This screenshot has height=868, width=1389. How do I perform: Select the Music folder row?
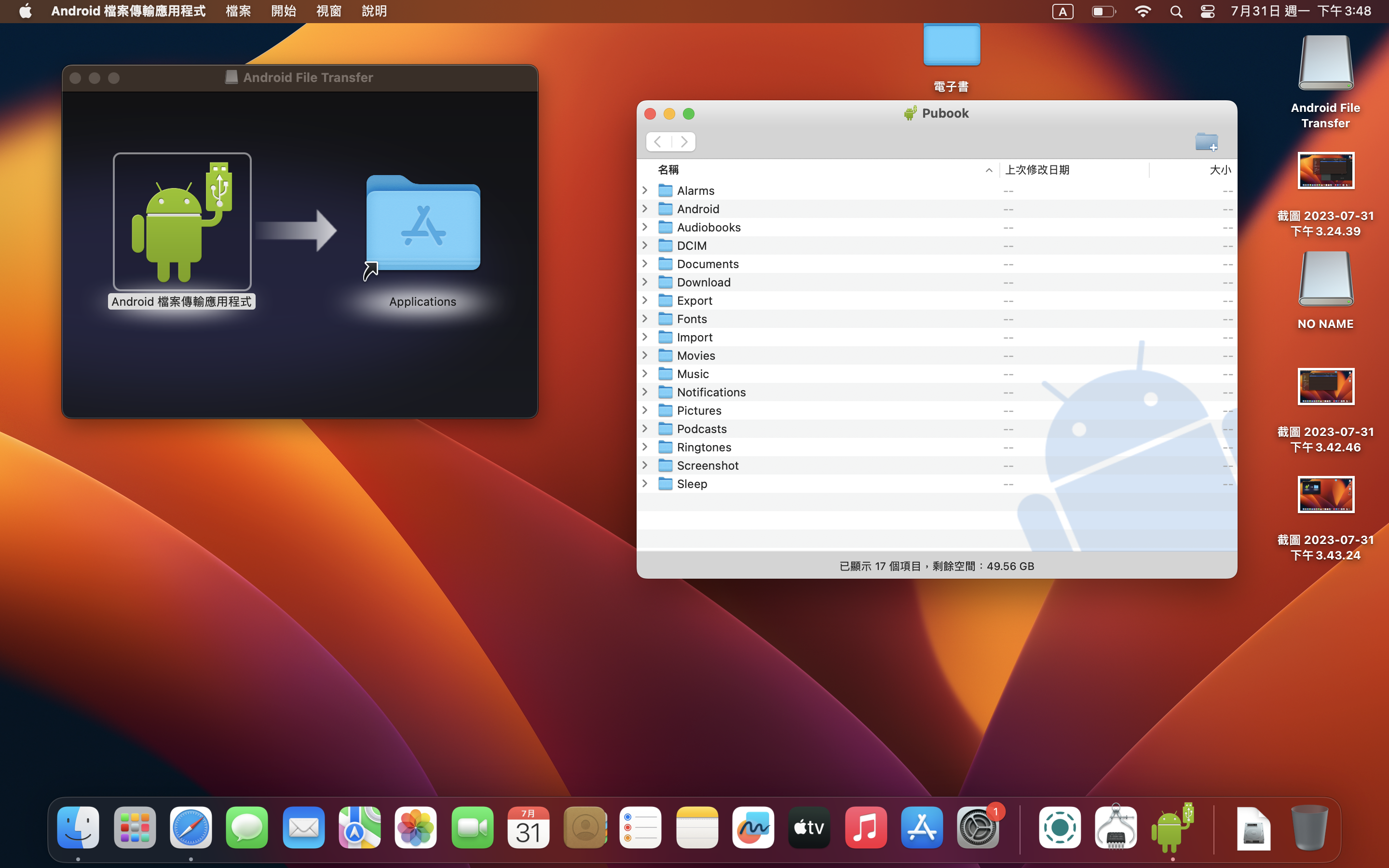click(x=937, y=374)
